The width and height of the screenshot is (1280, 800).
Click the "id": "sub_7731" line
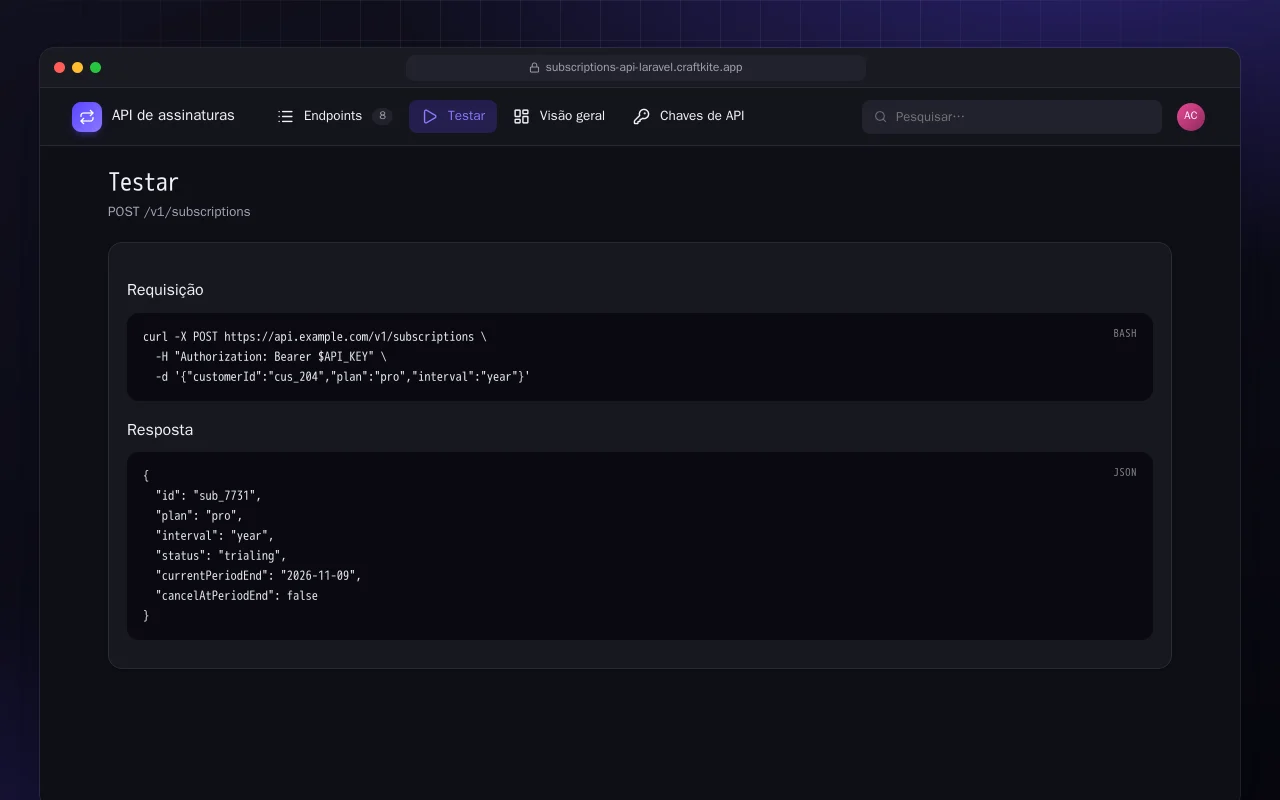coord(208,496)
